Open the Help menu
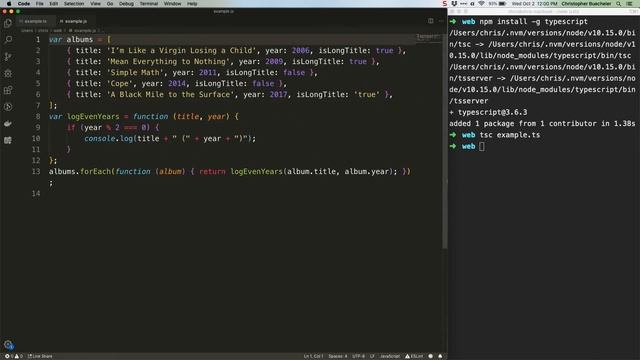The height and width of the screenshot is (360, 640). point(192,4)
